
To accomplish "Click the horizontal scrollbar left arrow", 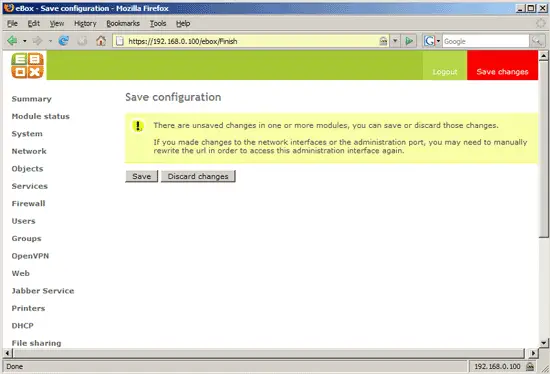I will [7, 353].
